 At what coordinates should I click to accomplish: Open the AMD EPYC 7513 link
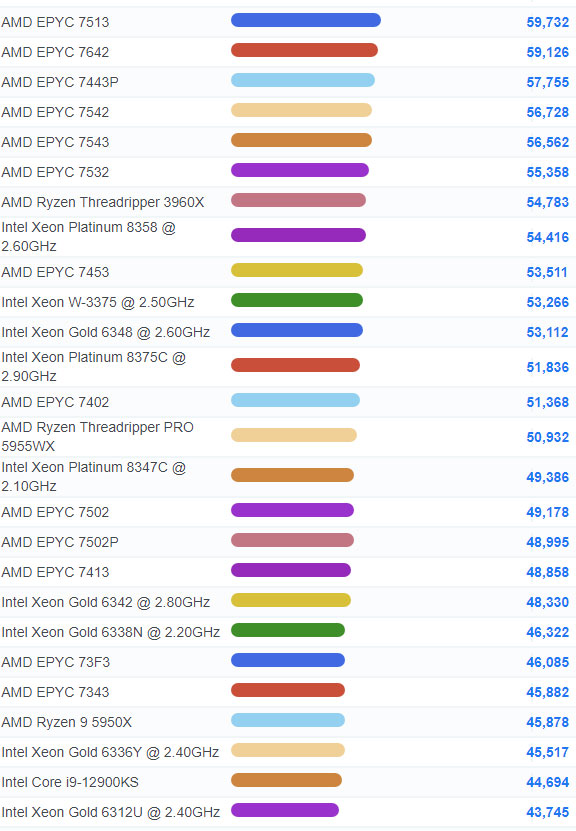click(x=55, y=22)
